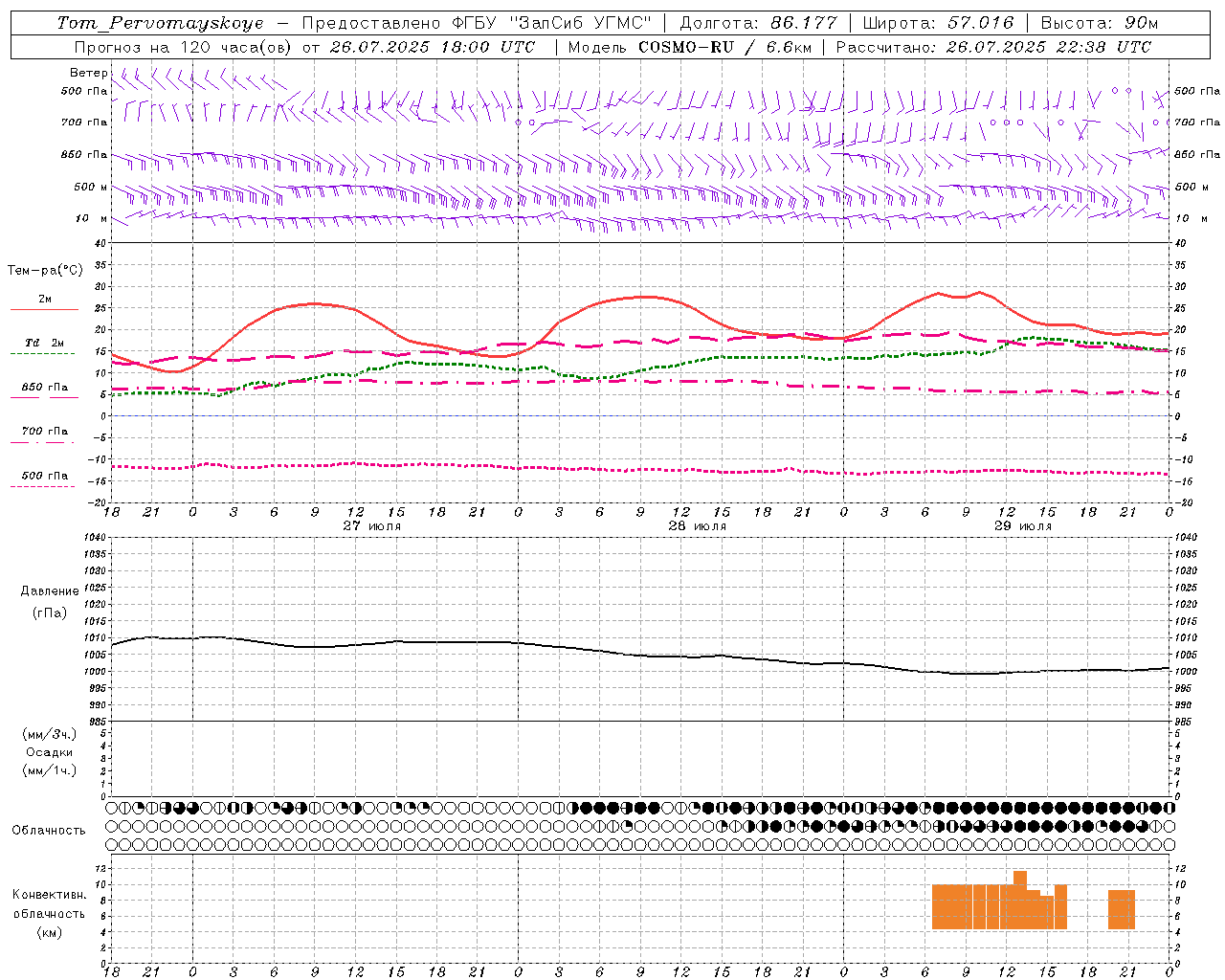Click the '(мм/1ч.)' precipitation unit label
This screenshot has height=980, width=1225.
[x=50, y=770]
